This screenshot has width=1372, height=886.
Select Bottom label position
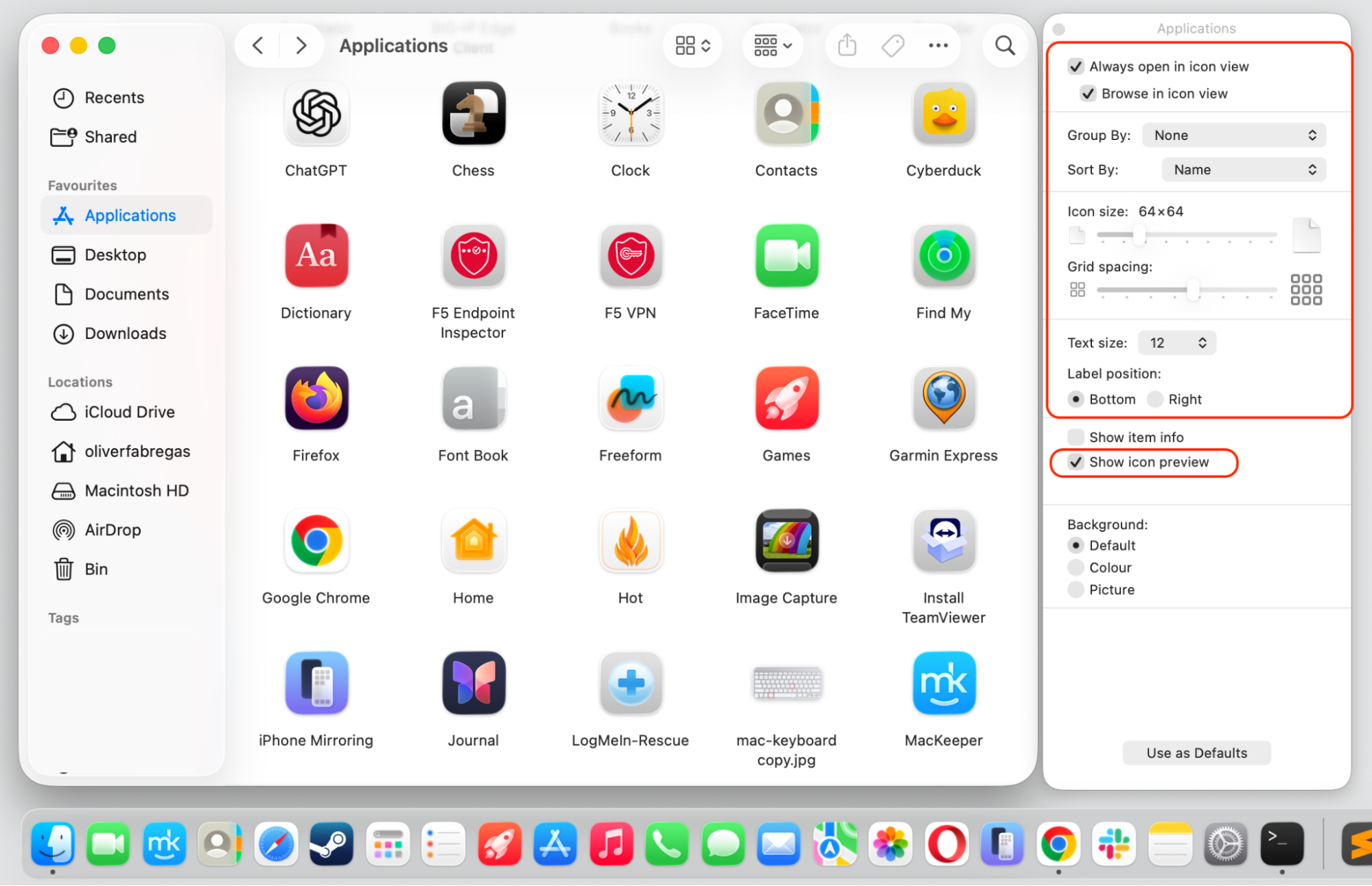coord(1075,399)
